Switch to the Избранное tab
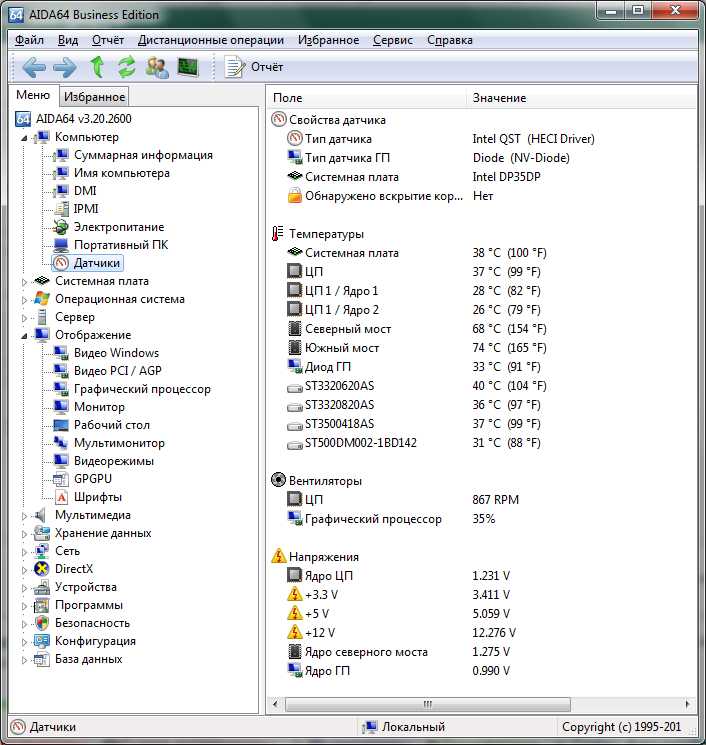Image resolution: width=706 pixels, height=745 pixels. [95, 97]
